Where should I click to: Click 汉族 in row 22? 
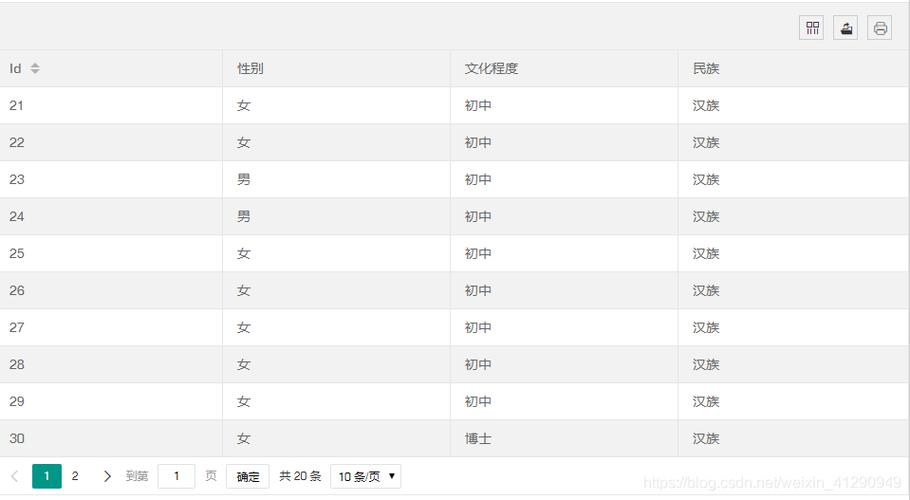pyautogui.click(x=706, y=143)
